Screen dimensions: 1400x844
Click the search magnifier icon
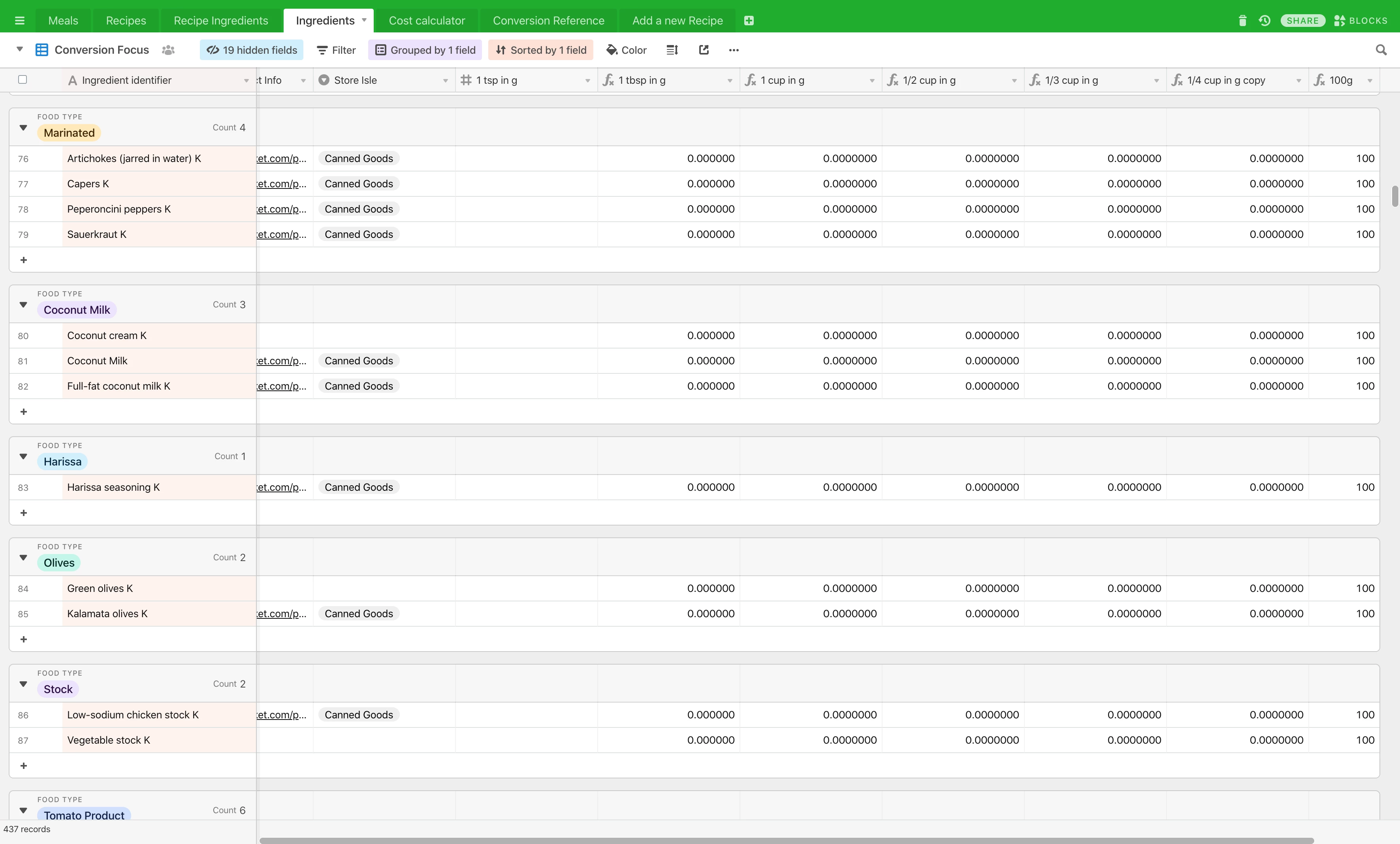tap(1381, 50)
